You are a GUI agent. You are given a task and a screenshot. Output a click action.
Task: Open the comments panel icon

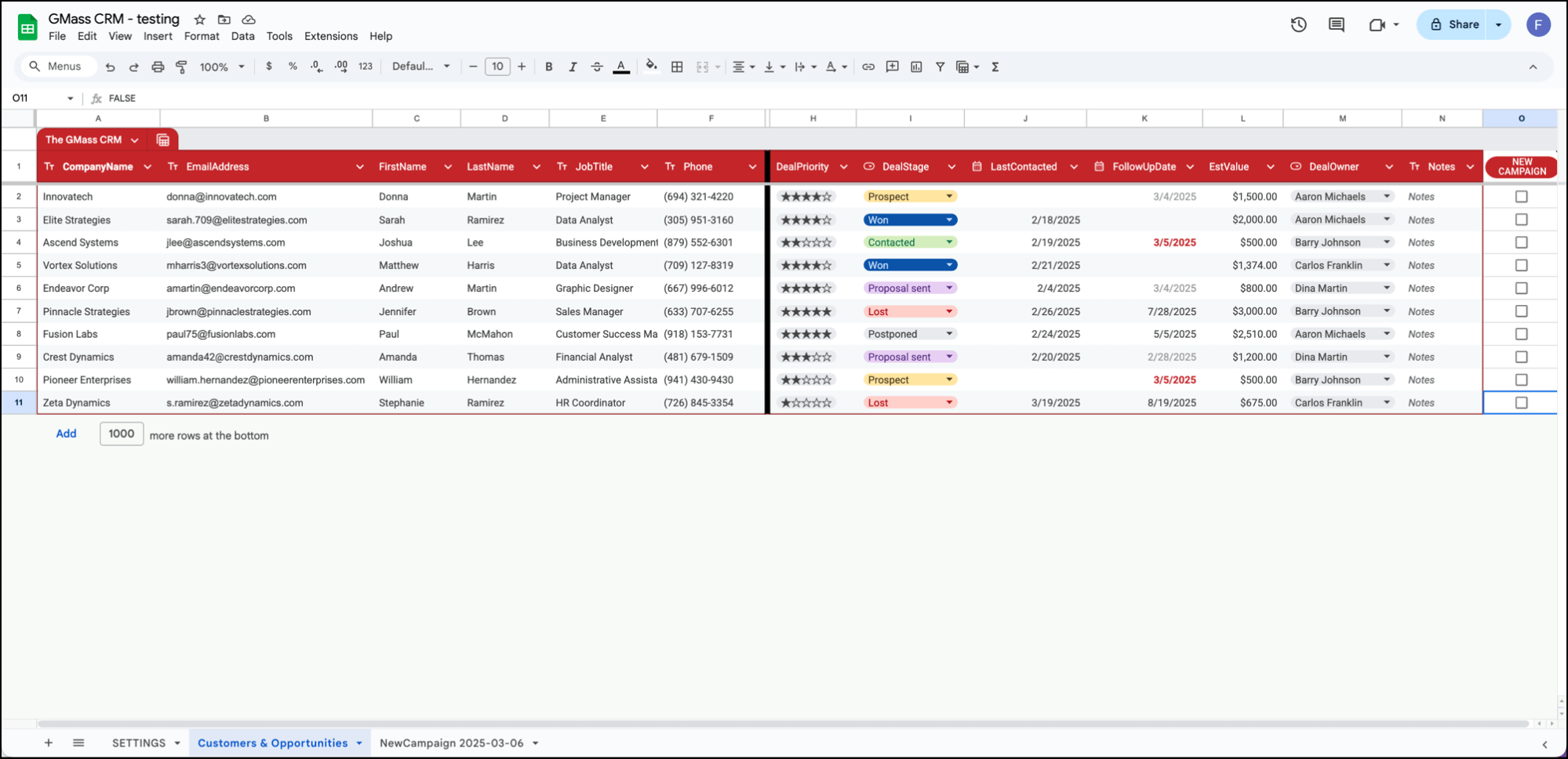click(1337, 24)
